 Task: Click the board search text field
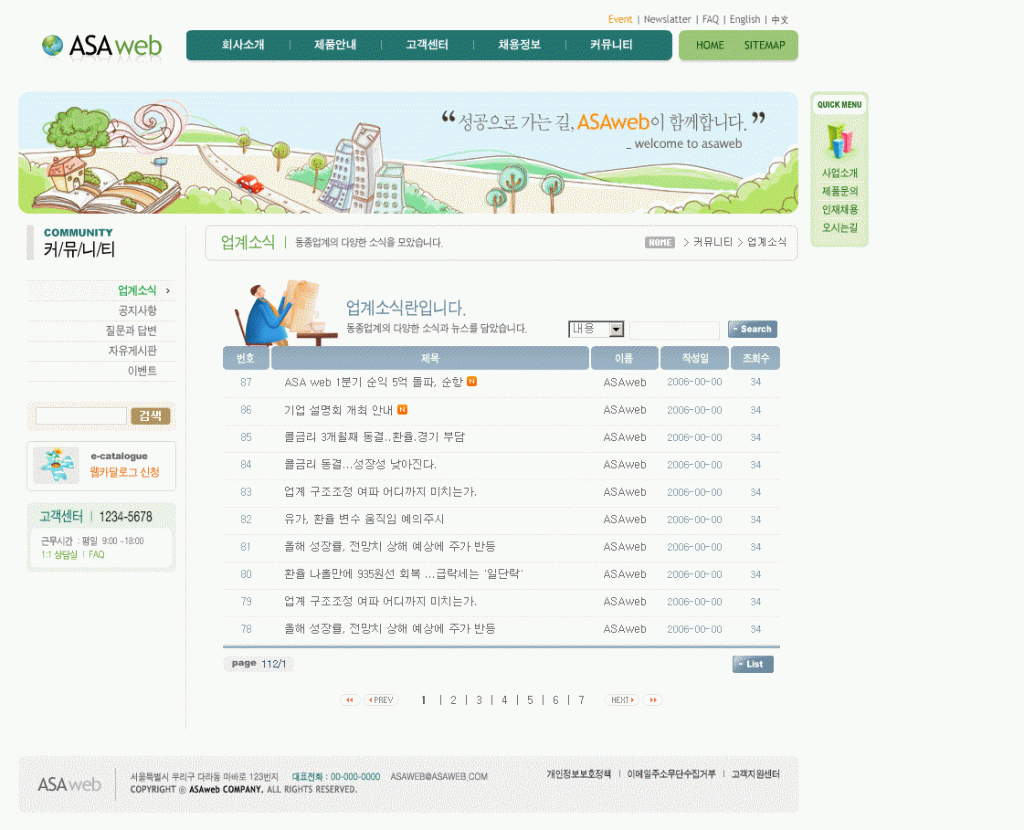pyautogui.click(x=674, y=330)
